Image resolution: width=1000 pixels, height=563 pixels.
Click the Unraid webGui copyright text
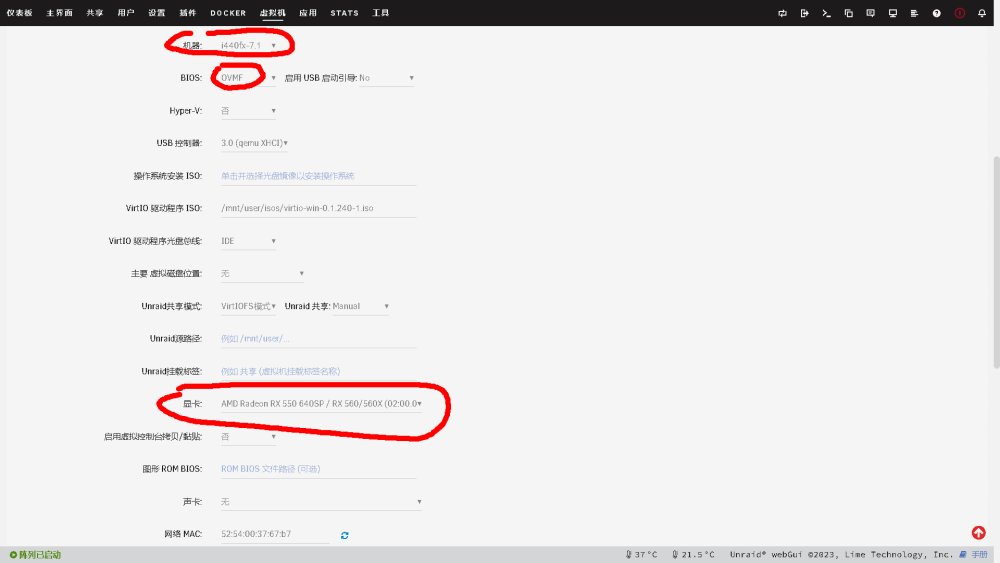(x=841, y=555)
